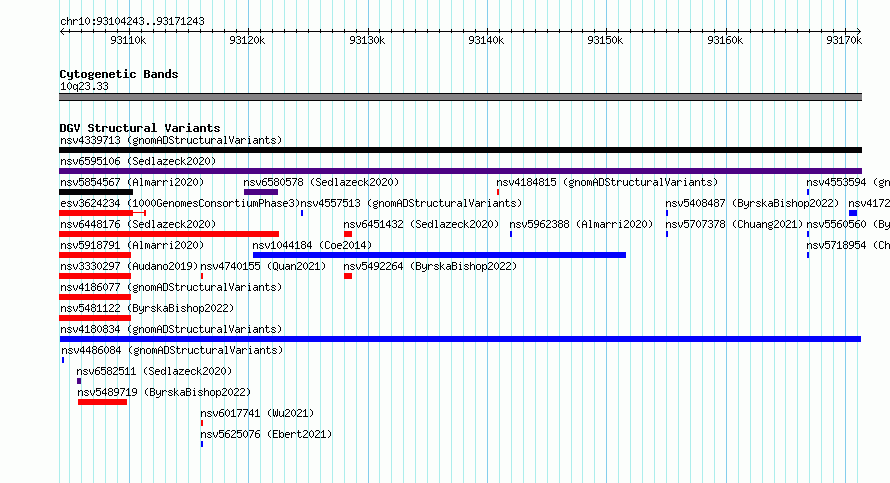Click nsv5625076 (Ebert2021) label
The image size is (890, 483).
point(266,434)
